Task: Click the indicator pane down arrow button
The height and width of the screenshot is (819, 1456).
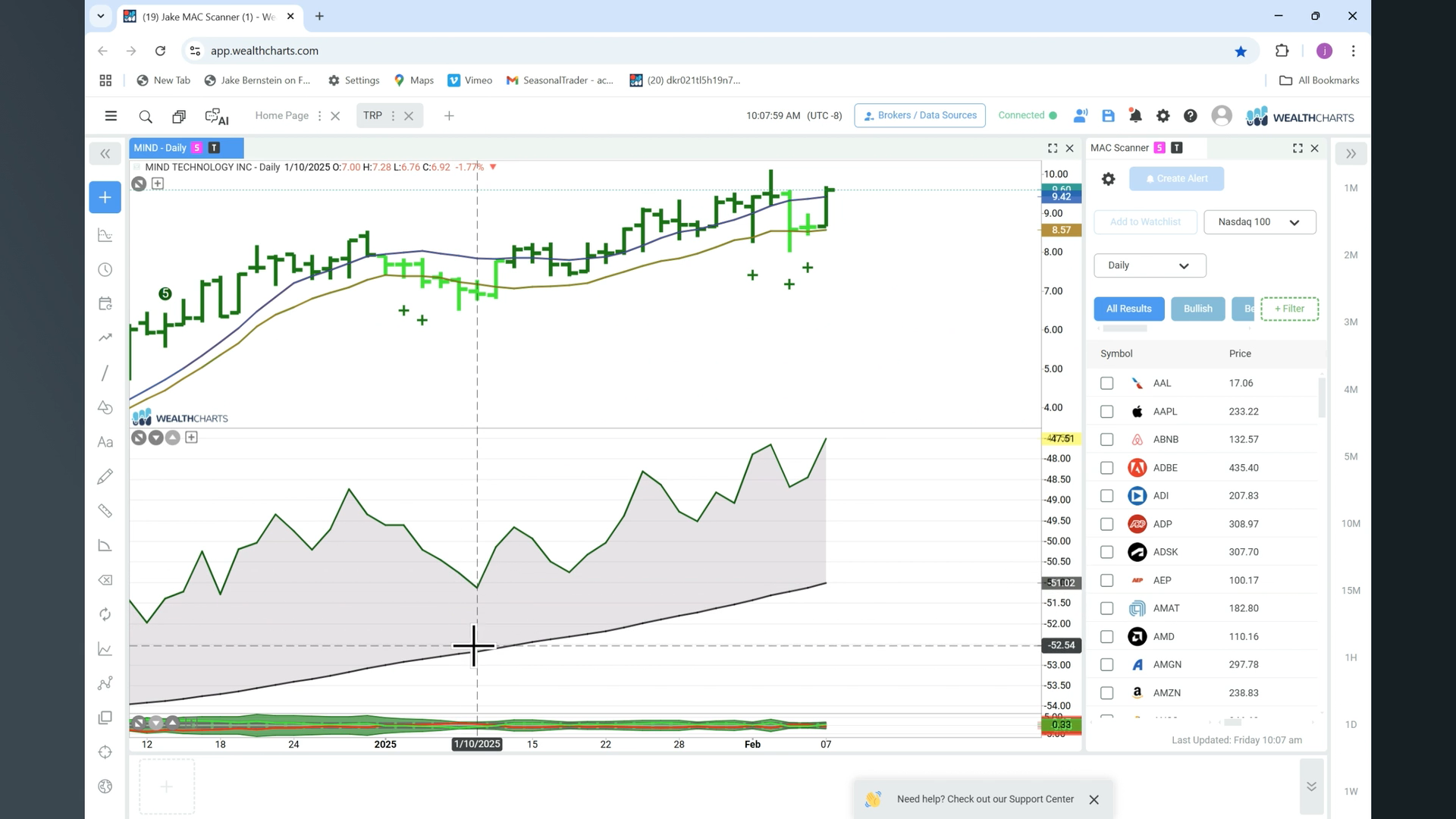Action: (155, 438)
